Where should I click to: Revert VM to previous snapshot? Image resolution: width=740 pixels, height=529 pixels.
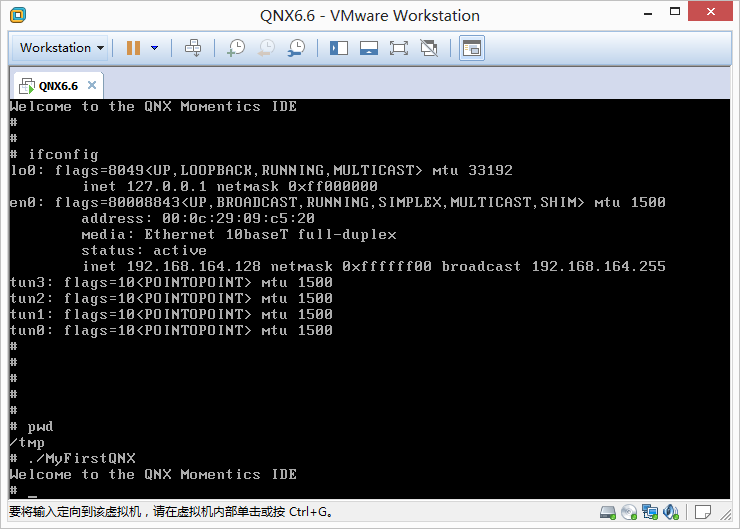click(x=266, y=48)
